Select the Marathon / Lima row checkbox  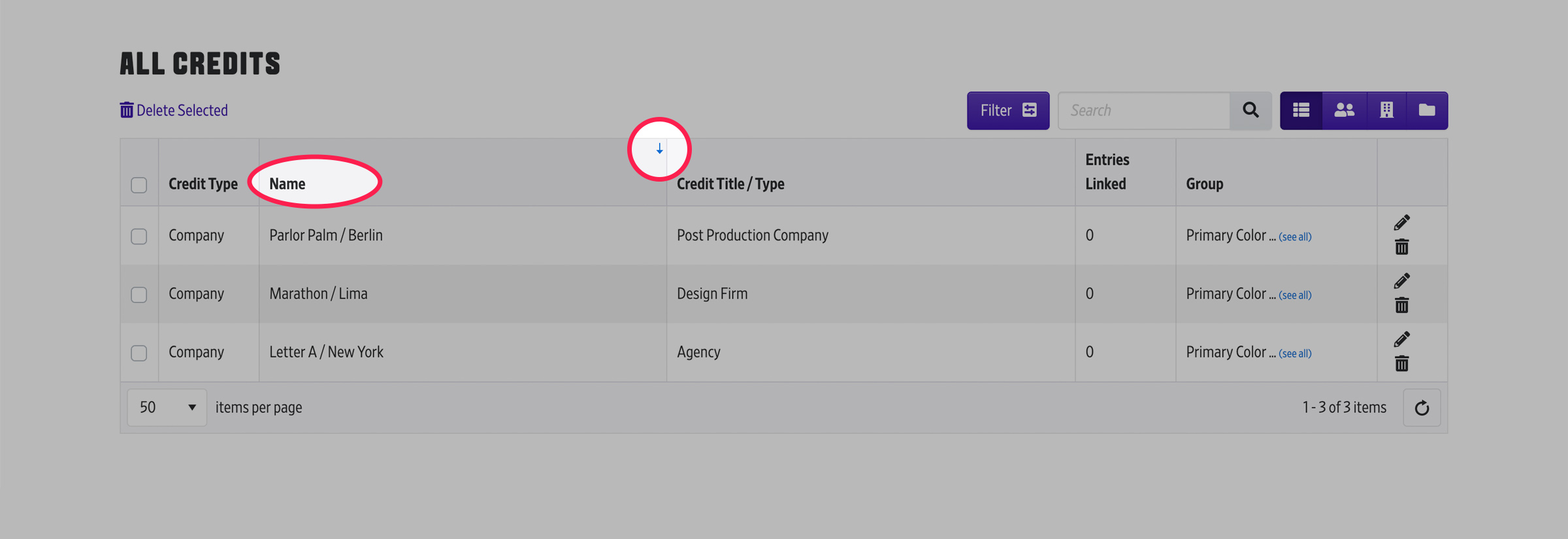(x=139, y=295)
